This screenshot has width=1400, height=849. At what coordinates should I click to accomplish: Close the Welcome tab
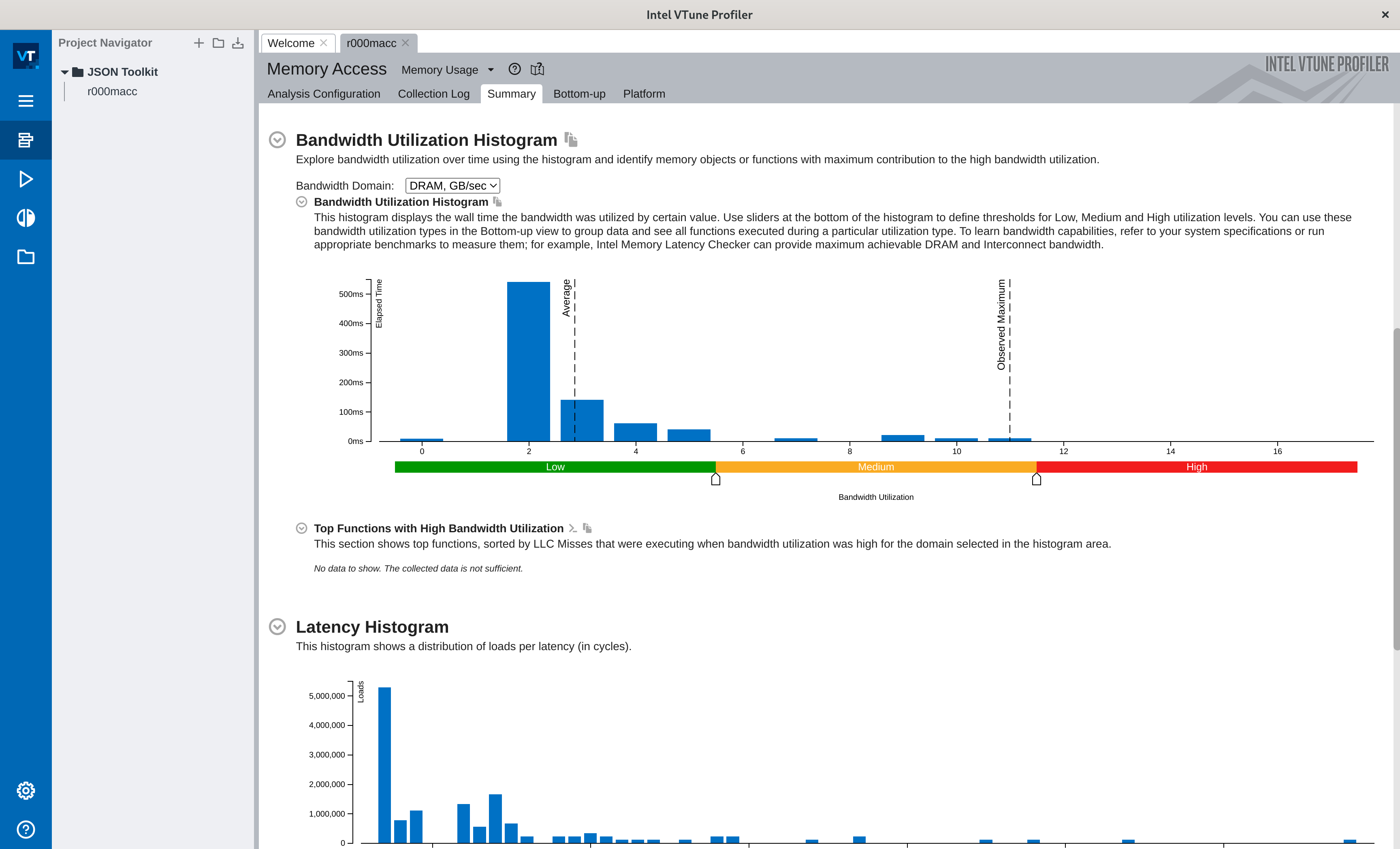(x=324, y=43)
